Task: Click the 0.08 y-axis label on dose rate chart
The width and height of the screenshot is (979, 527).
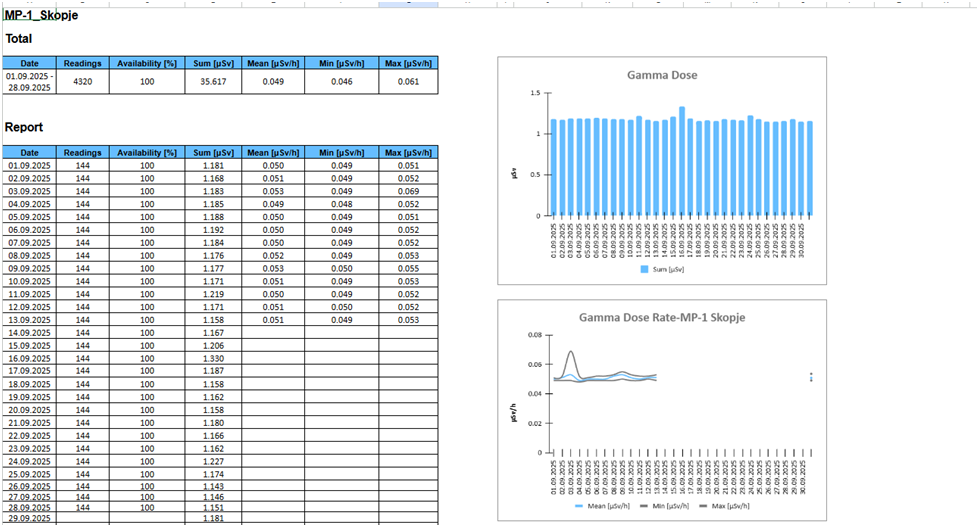Action: 534,335
